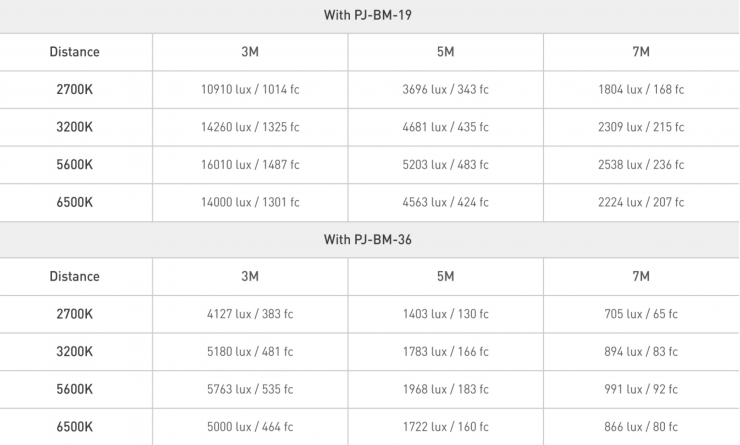
Task: Select the 14000 lux / 1301 fc cell
Action: click(x=250, y=202)
